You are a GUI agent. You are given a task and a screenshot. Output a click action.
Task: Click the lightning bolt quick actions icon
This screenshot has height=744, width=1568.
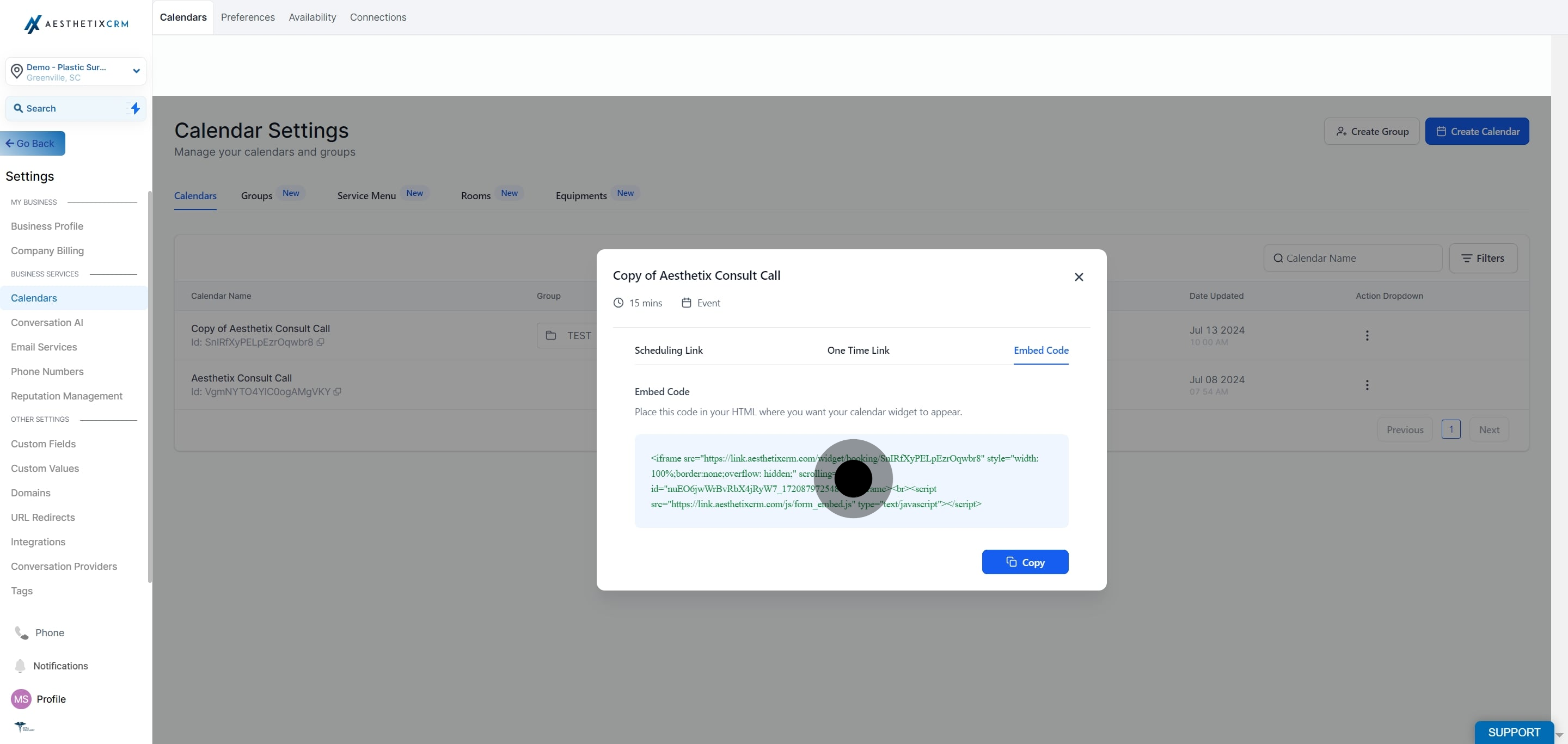coord(135,108)
